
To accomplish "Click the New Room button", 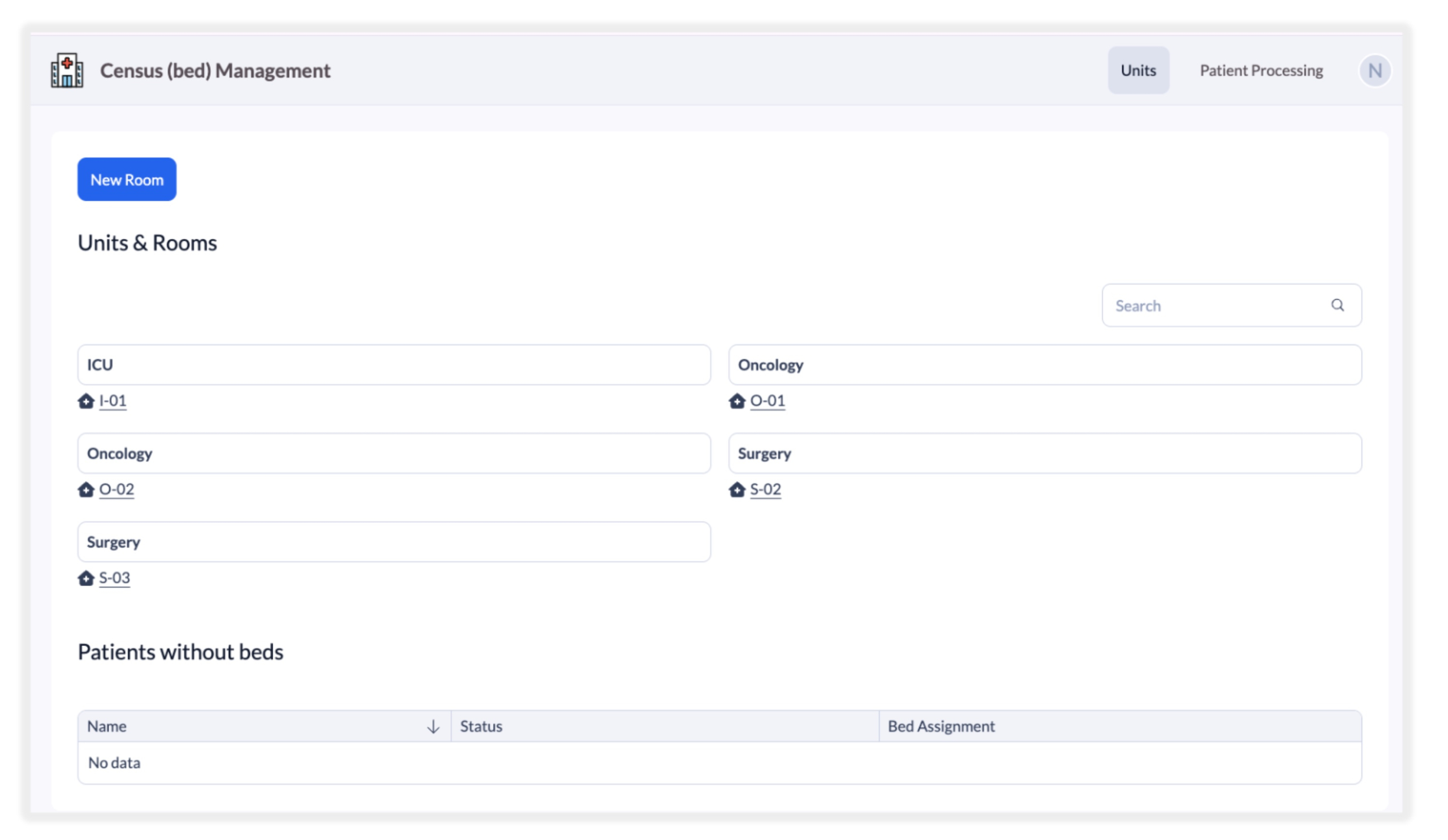I will click(126, 179).
